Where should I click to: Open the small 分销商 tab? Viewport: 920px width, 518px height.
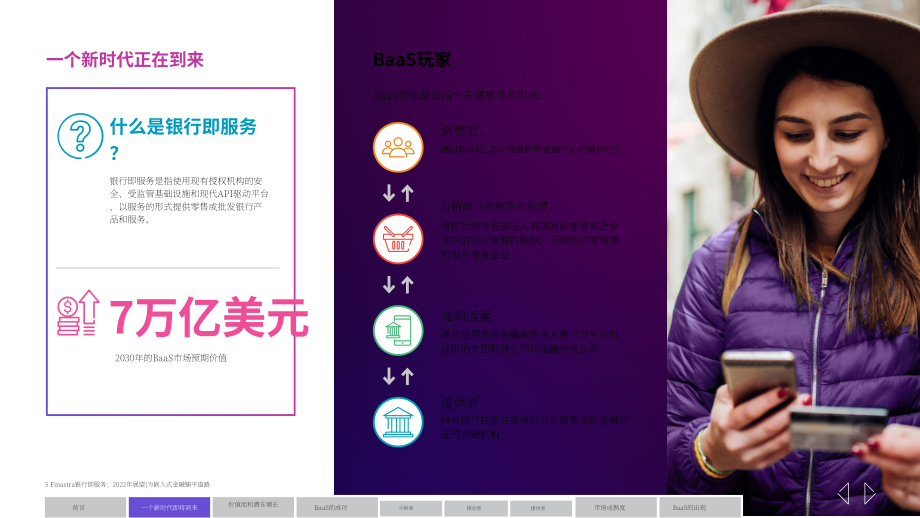(411, 508)
